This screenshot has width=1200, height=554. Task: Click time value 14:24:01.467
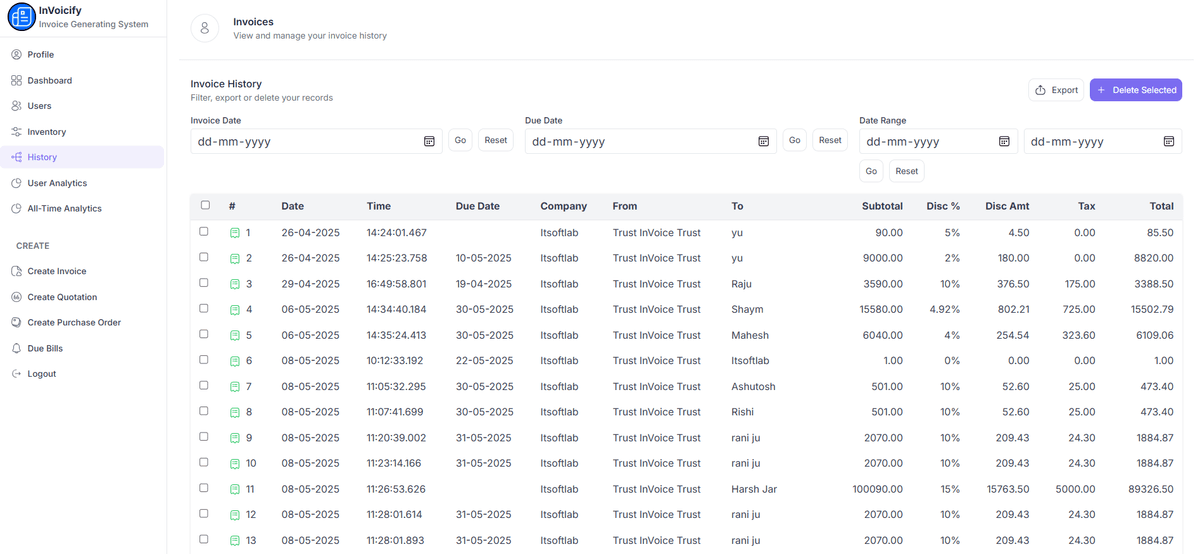(x=396, y=233)
